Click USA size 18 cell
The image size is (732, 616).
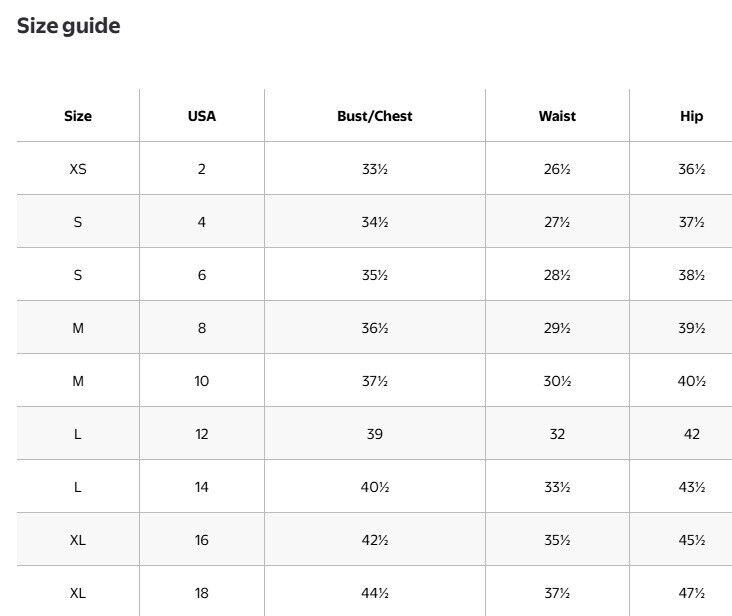click(x=202, y=593)
